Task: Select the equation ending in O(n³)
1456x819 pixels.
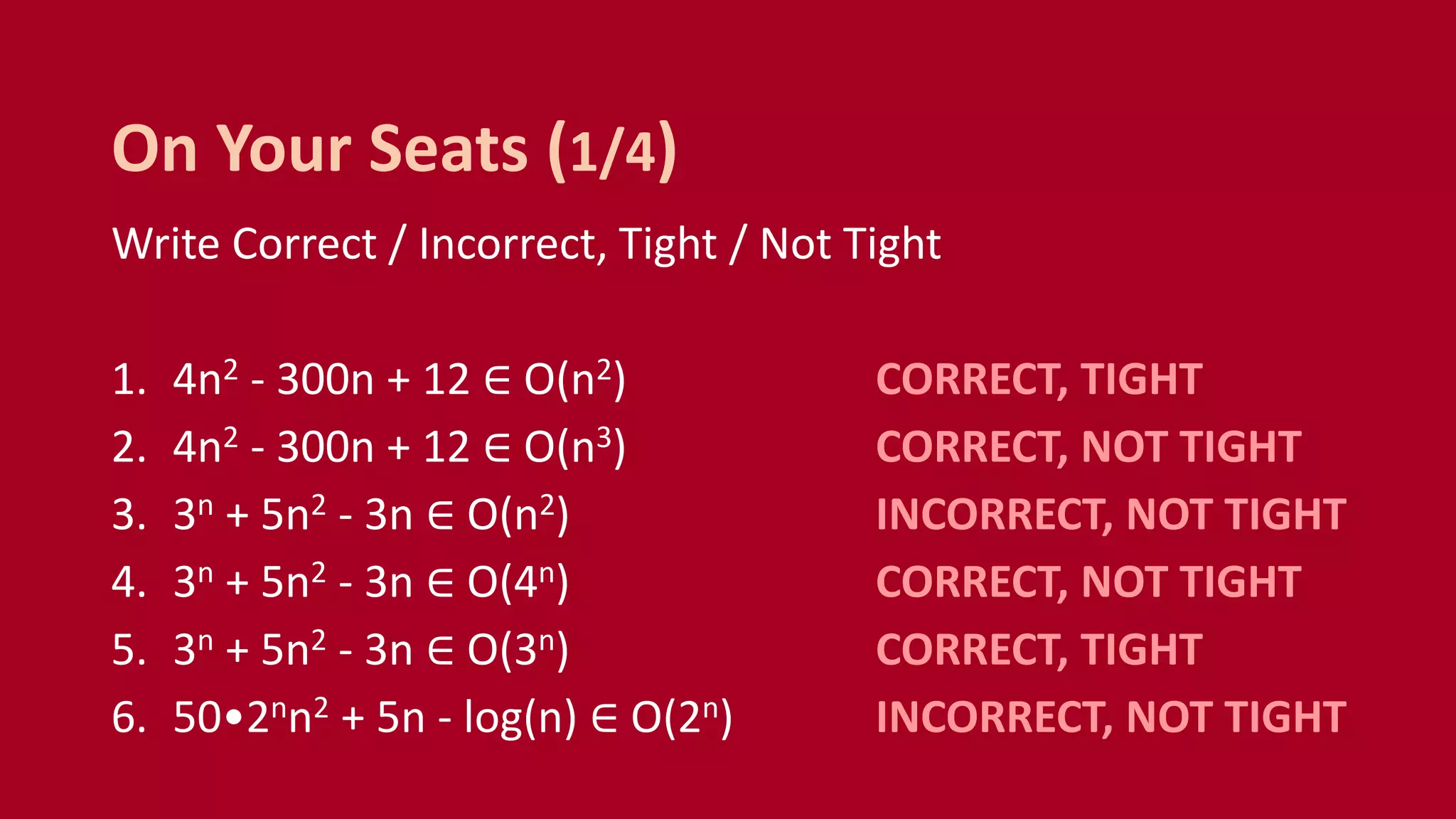Action: pos(399,447)
